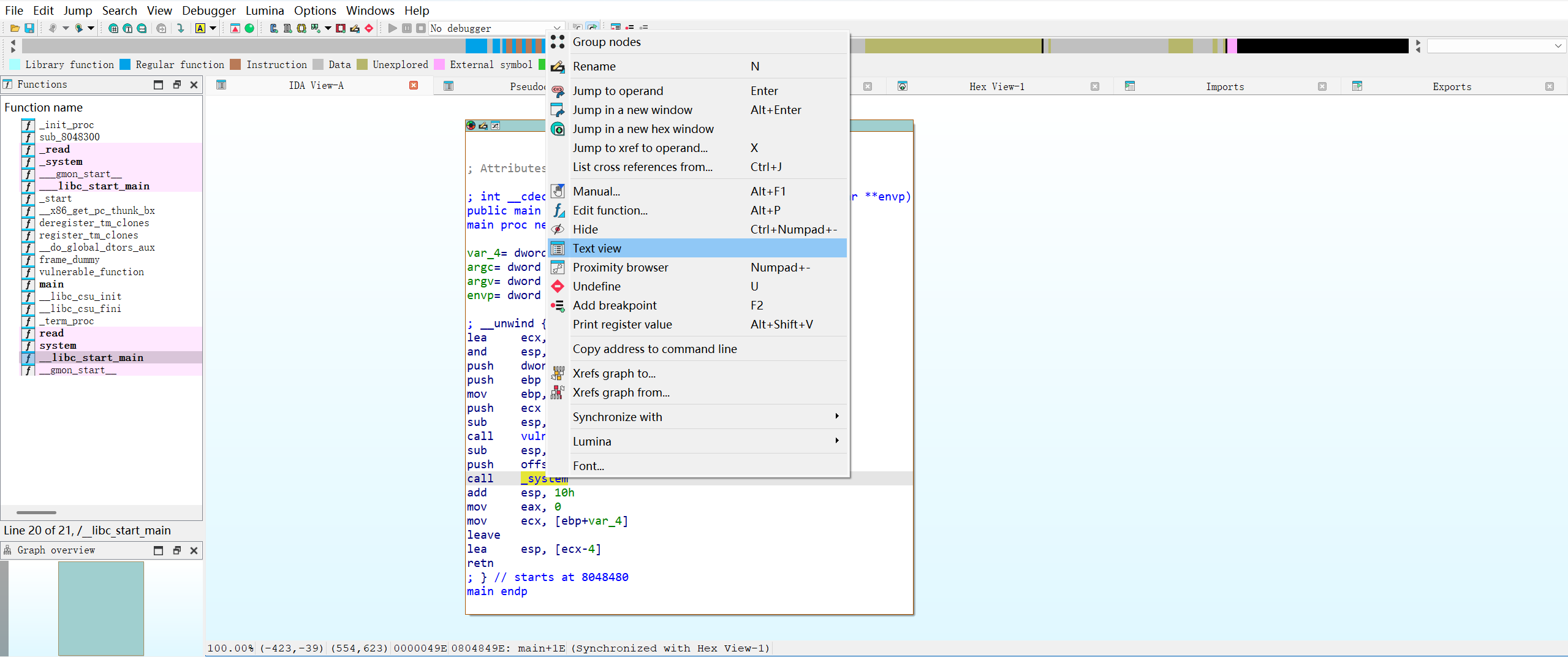The height and width of the screenshot is (657, 1568).
Task: Click the Hide eye icon in context menu
Action: [558, 229]
